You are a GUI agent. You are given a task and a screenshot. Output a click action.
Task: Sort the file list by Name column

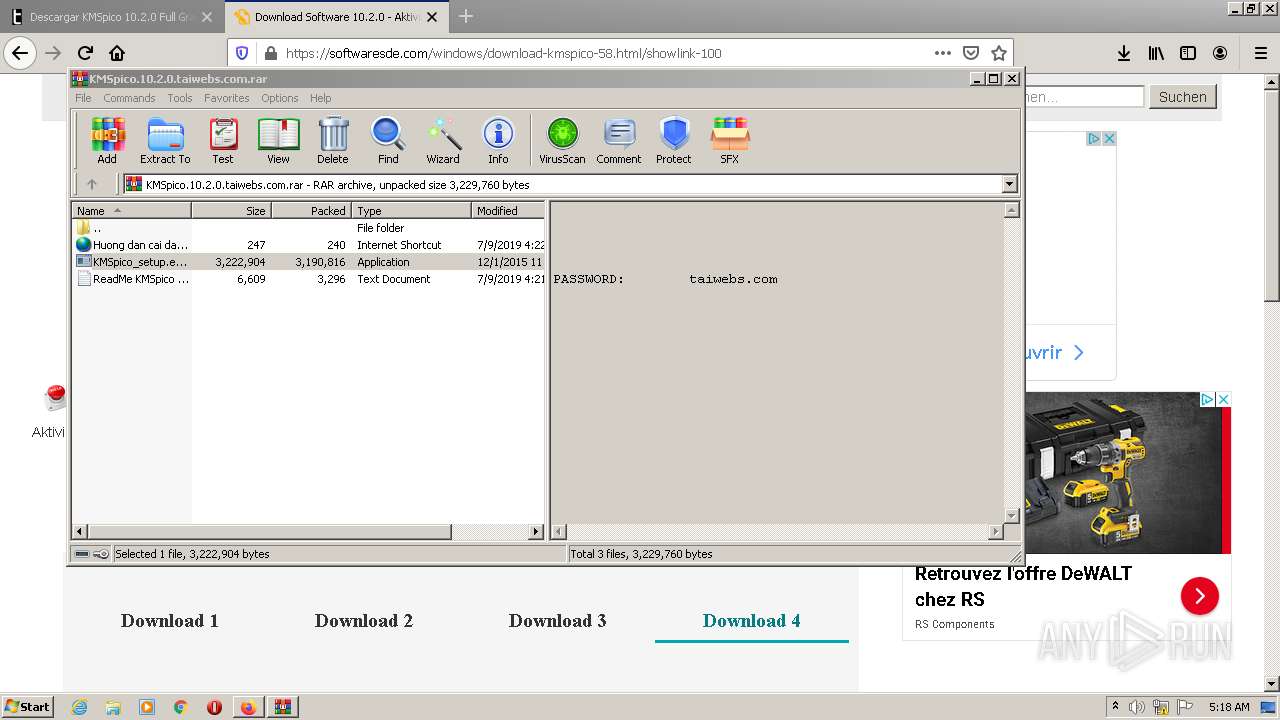click(131, 211)
